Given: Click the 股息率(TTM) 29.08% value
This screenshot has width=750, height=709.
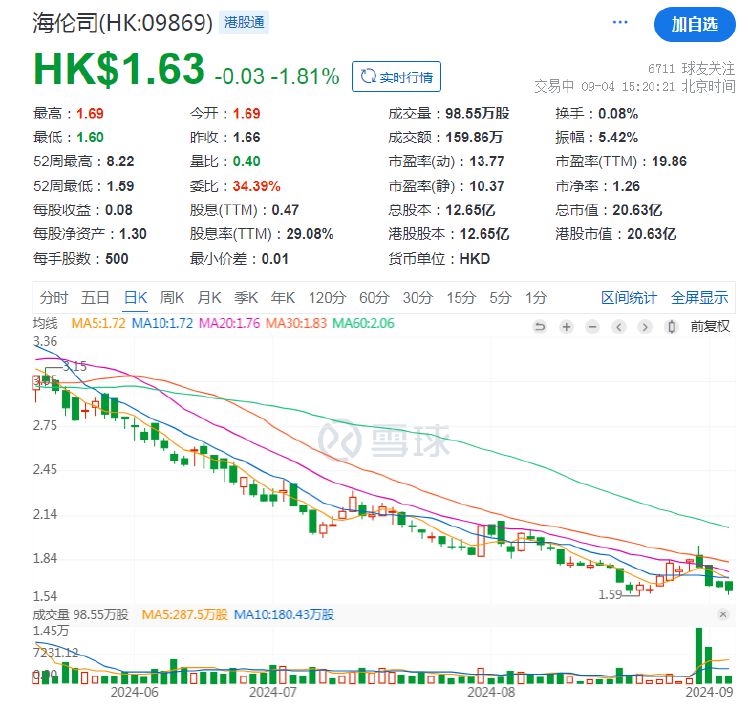Looking at the screenshot, I should (309, 234).
